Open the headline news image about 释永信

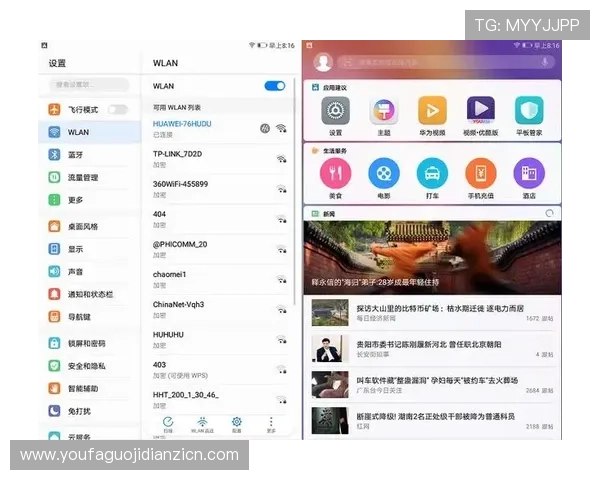click(x=432, y=258)
